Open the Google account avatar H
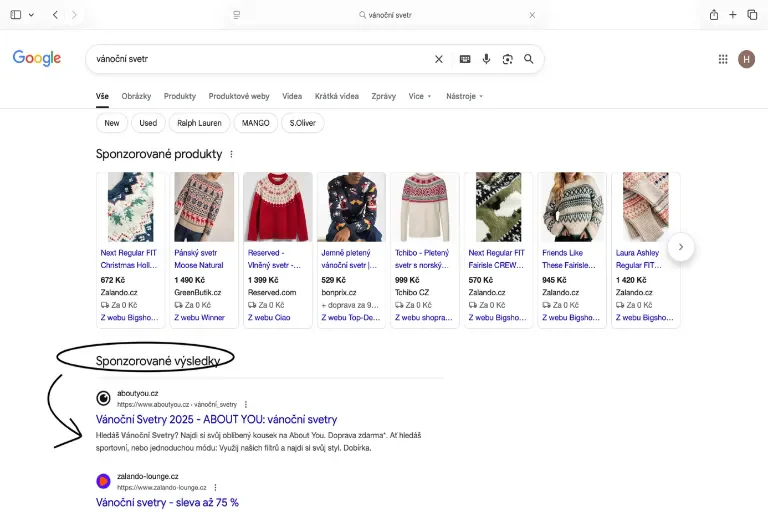Viewport: 768px width, 512px height. click(746, 59)
